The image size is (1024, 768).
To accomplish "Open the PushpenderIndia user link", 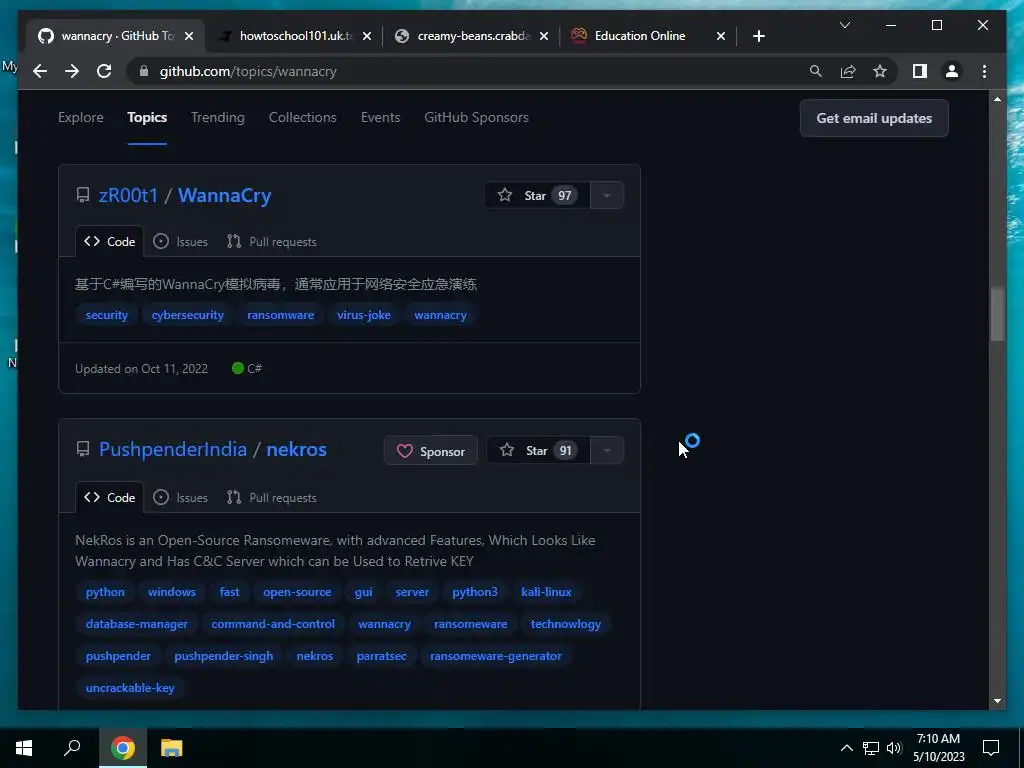I will click(172, 449).
